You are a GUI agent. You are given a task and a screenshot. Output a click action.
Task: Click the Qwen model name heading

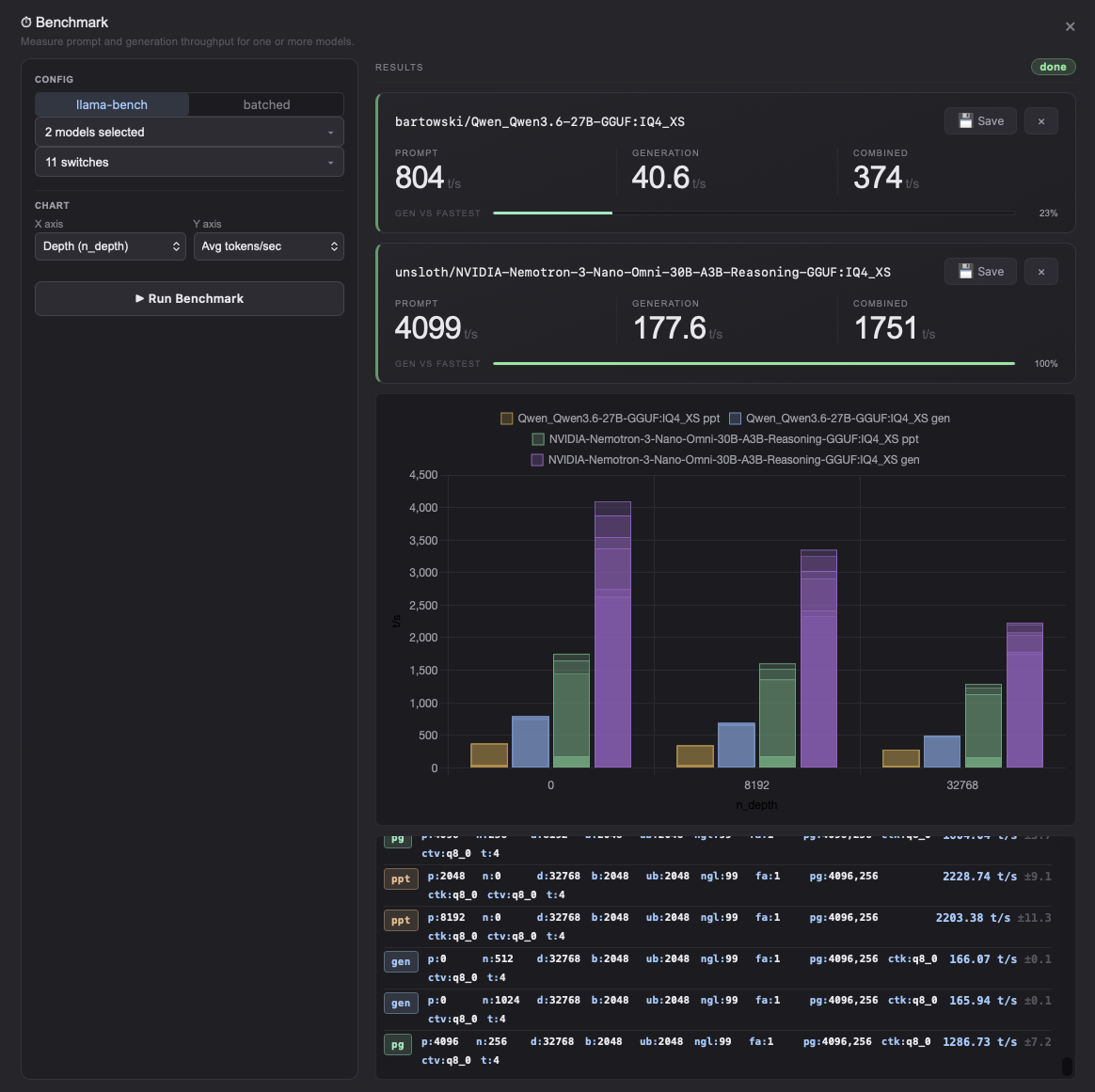pos(540,121)
